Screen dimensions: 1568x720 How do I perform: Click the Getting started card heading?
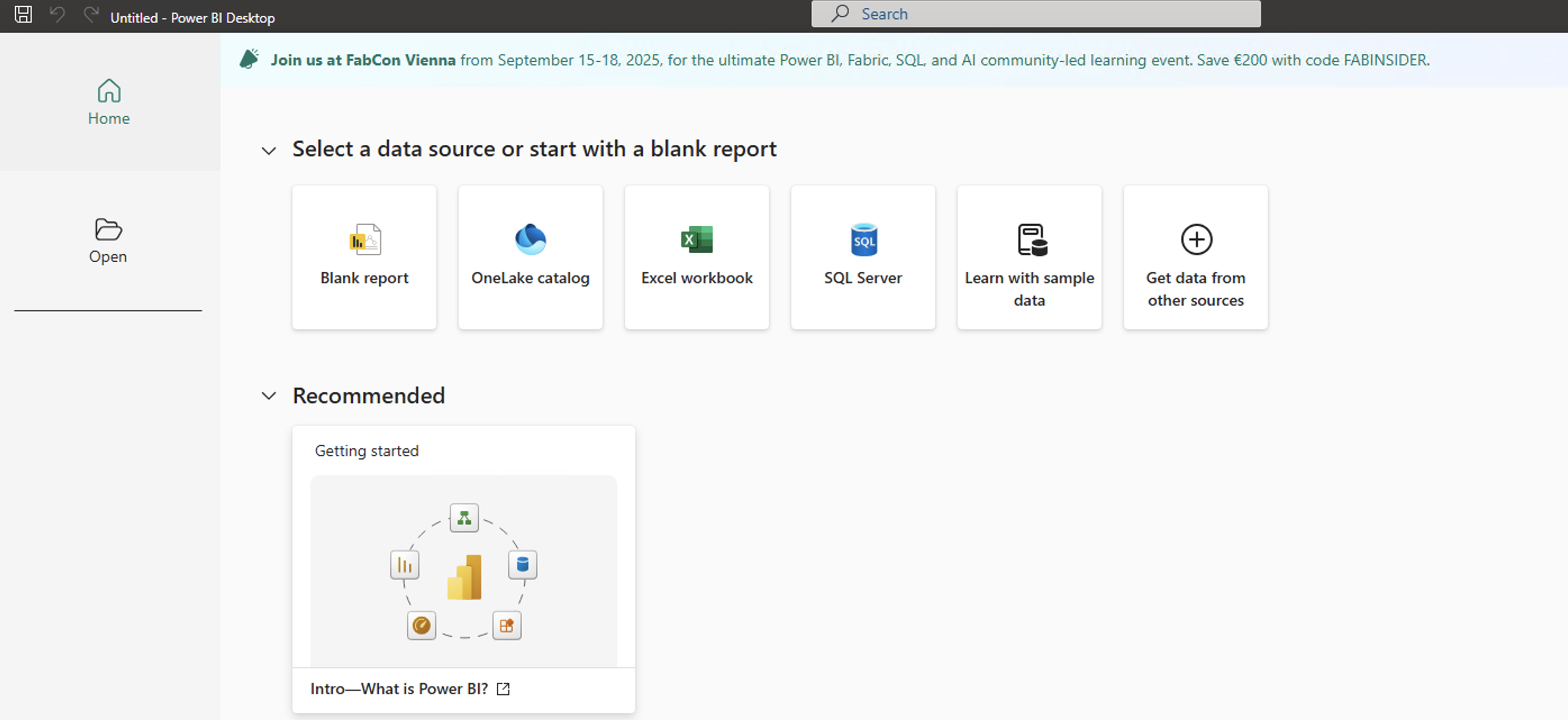pos(366,450)
